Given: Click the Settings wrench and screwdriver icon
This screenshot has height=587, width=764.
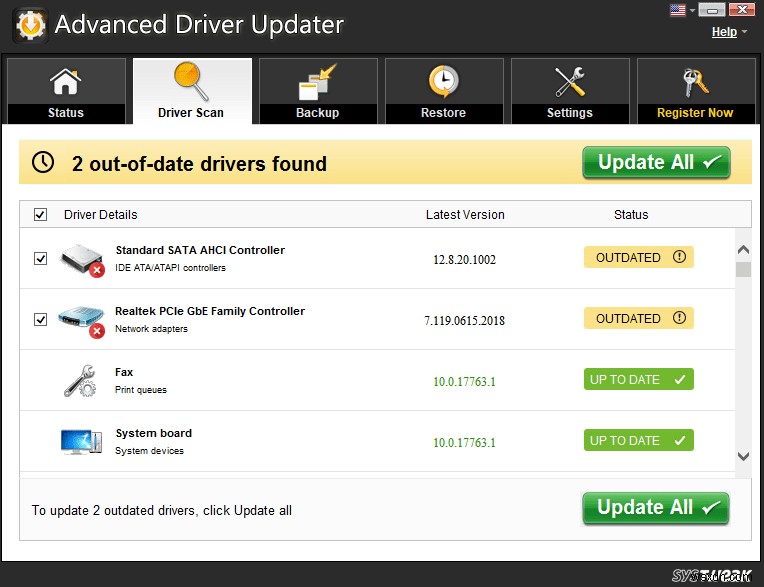Looking at the screenshot, I should click(x=570, y=81).
